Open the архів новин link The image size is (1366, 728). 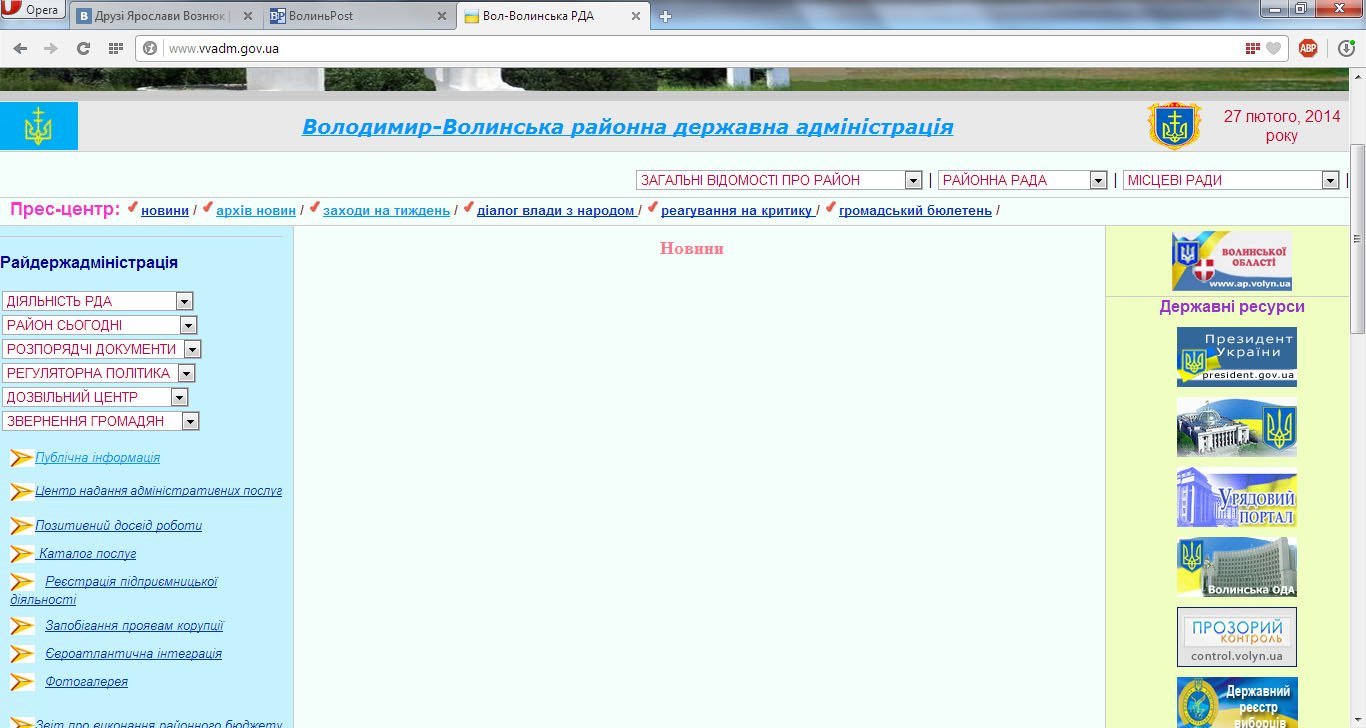coord(256,210)
